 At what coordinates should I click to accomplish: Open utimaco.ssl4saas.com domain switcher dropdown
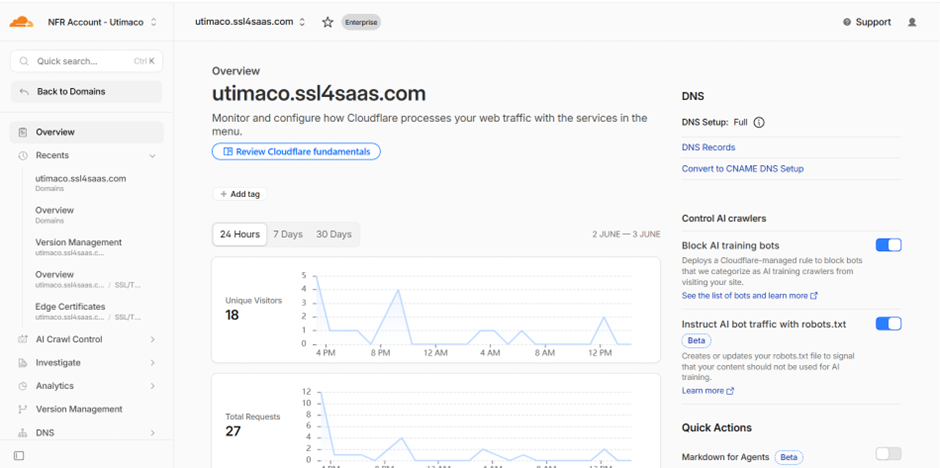pyautogui.click(x=250, y=22)
